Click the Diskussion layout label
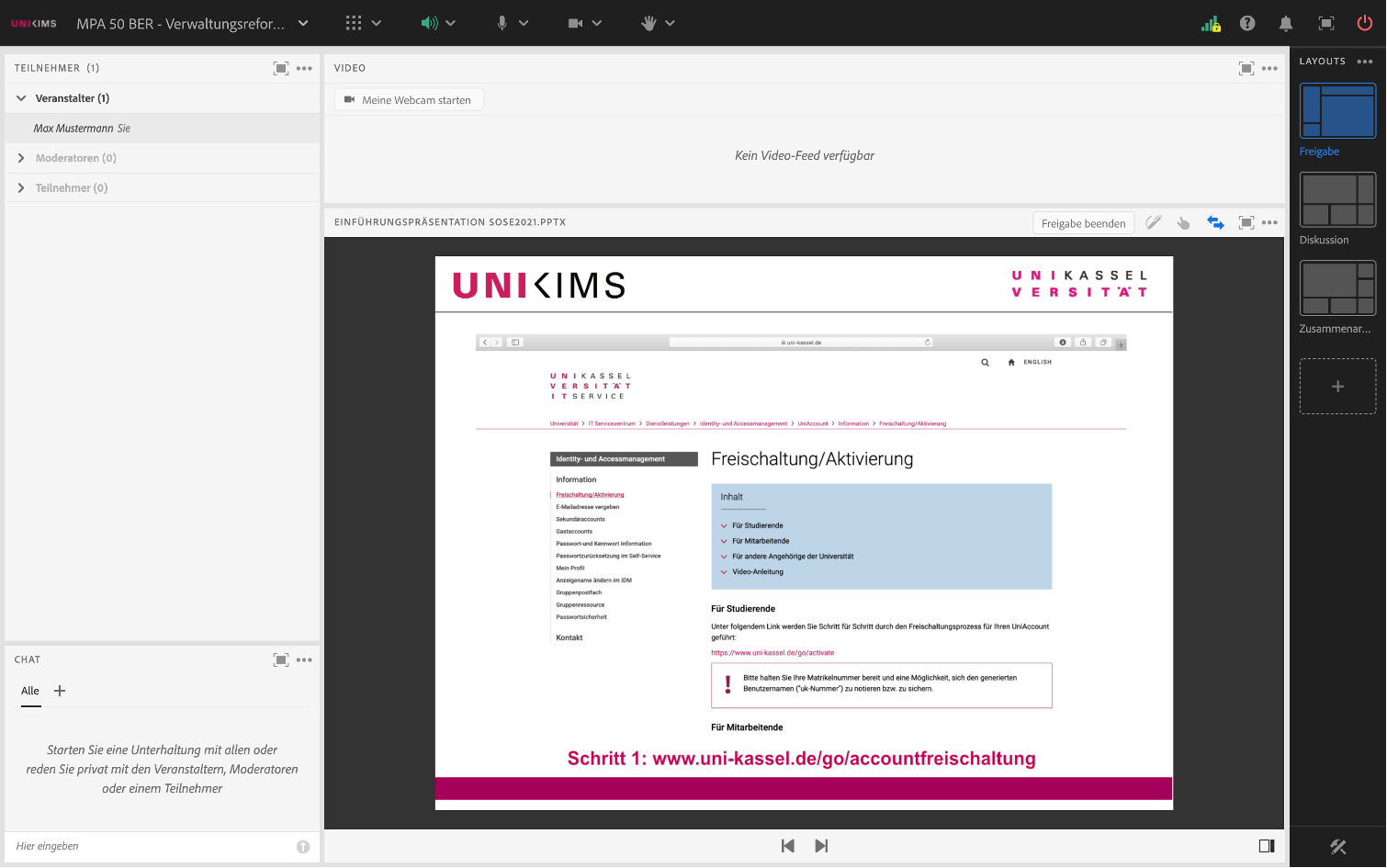This screenshot has height=868, width=1387. tap(1324, 240)
